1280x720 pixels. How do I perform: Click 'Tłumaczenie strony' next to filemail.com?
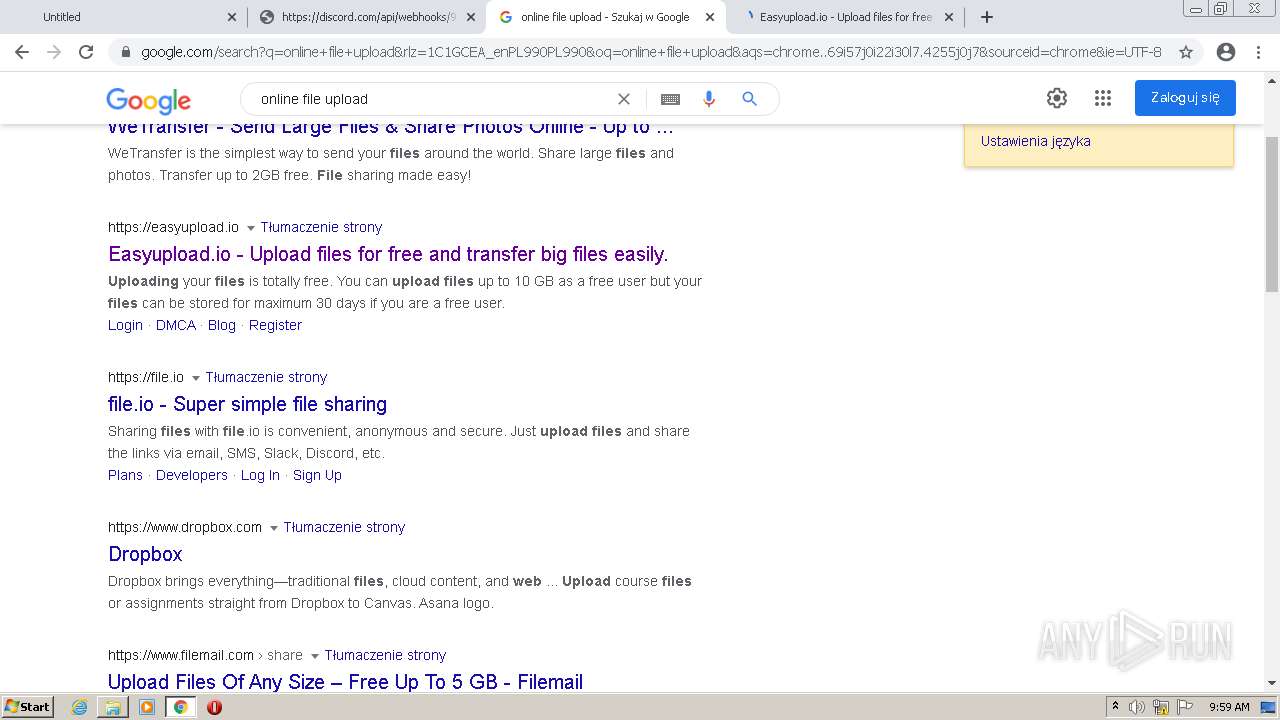385,655
